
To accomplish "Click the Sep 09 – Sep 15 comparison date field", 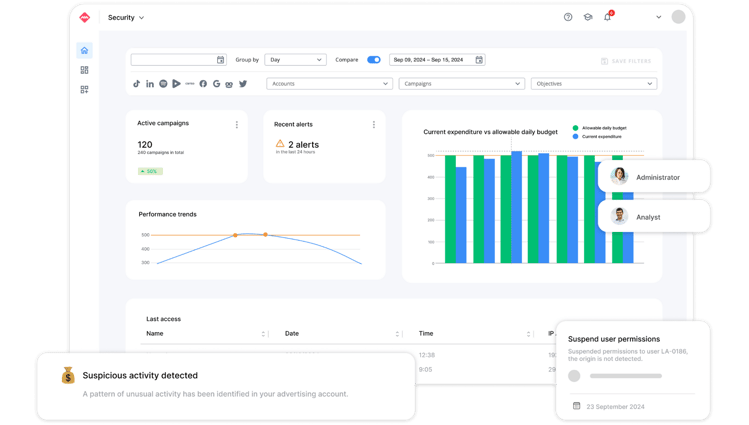I will click(437, 60).
